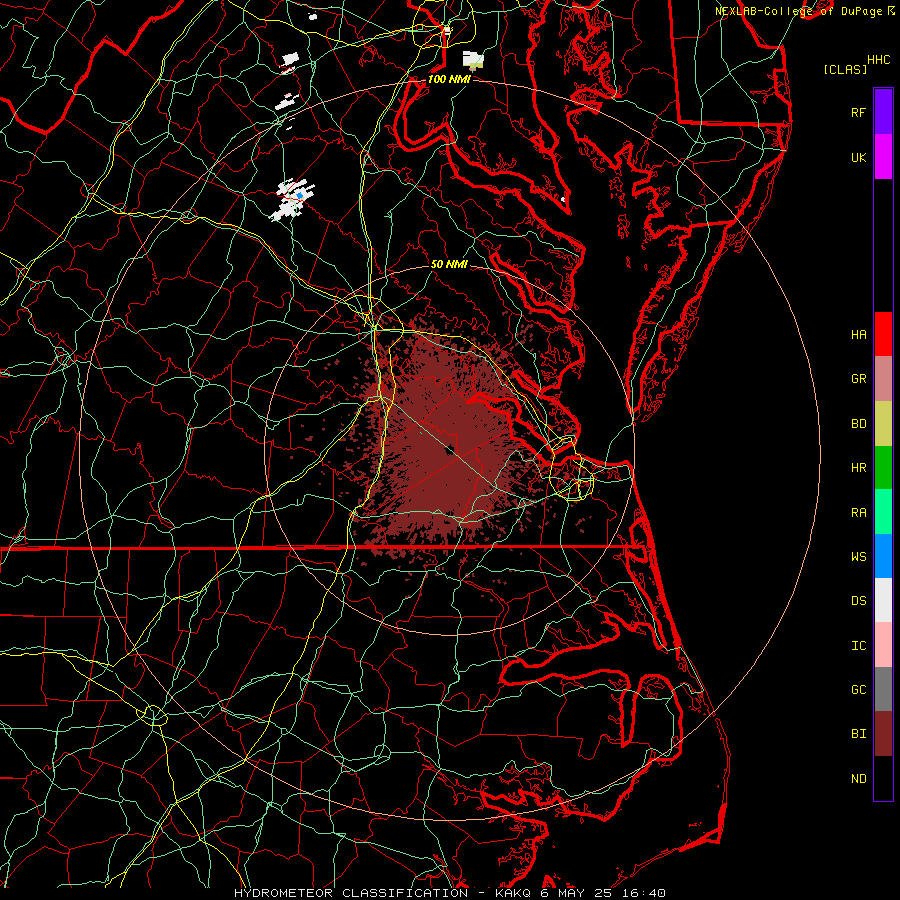Pick the HR green legend swatch
Viewport: 900px width, 900px height.
(883, 468)
